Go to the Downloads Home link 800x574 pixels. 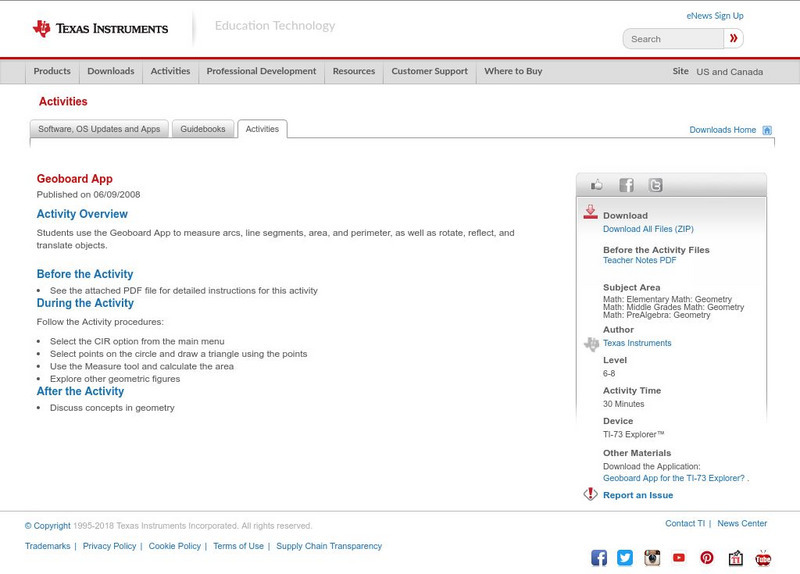(x=722, y=130)
